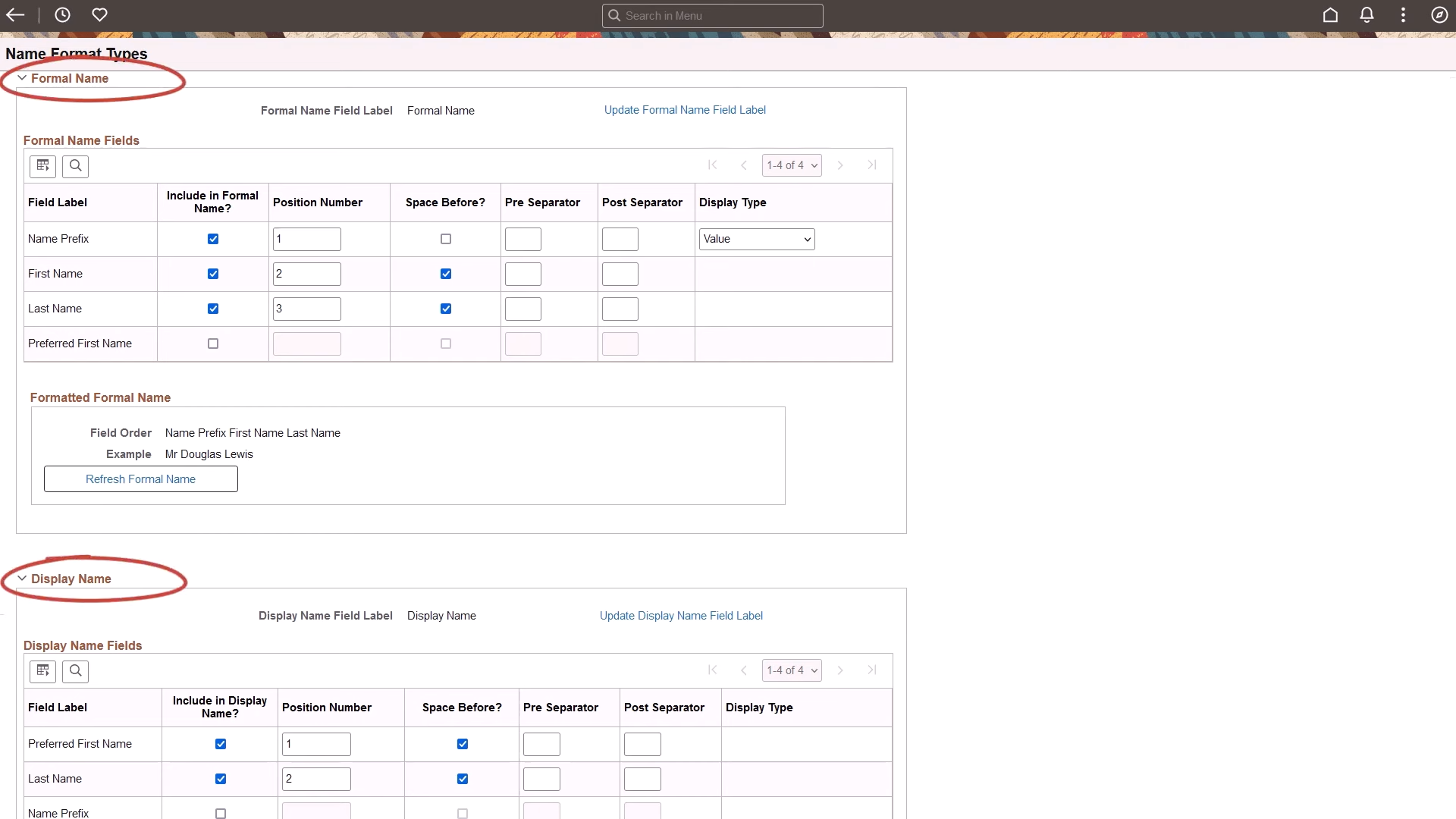Open the personalize grid icon under Display Name Fields

pos(42,671)
